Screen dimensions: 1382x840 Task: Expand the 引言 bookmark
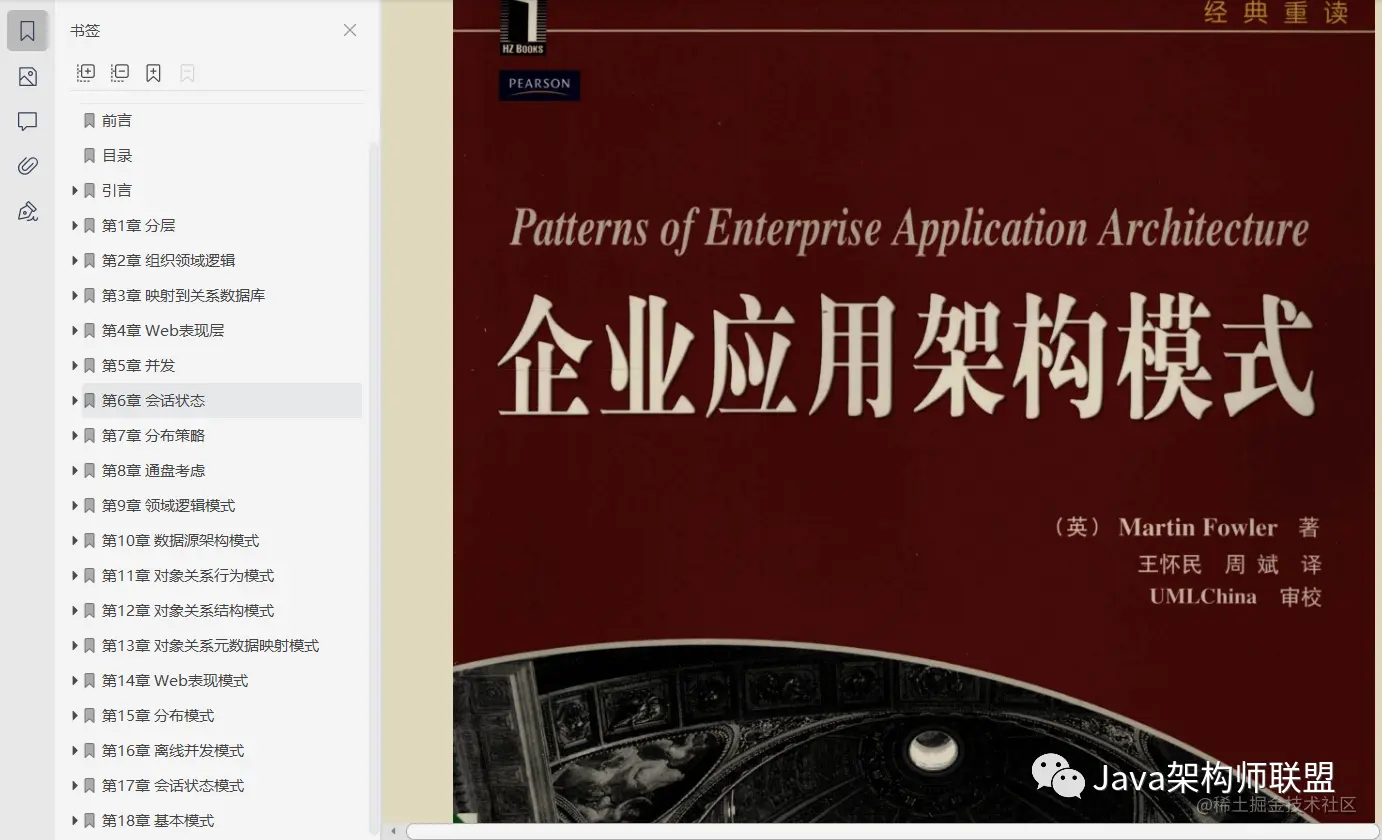(x=74, y=190)
